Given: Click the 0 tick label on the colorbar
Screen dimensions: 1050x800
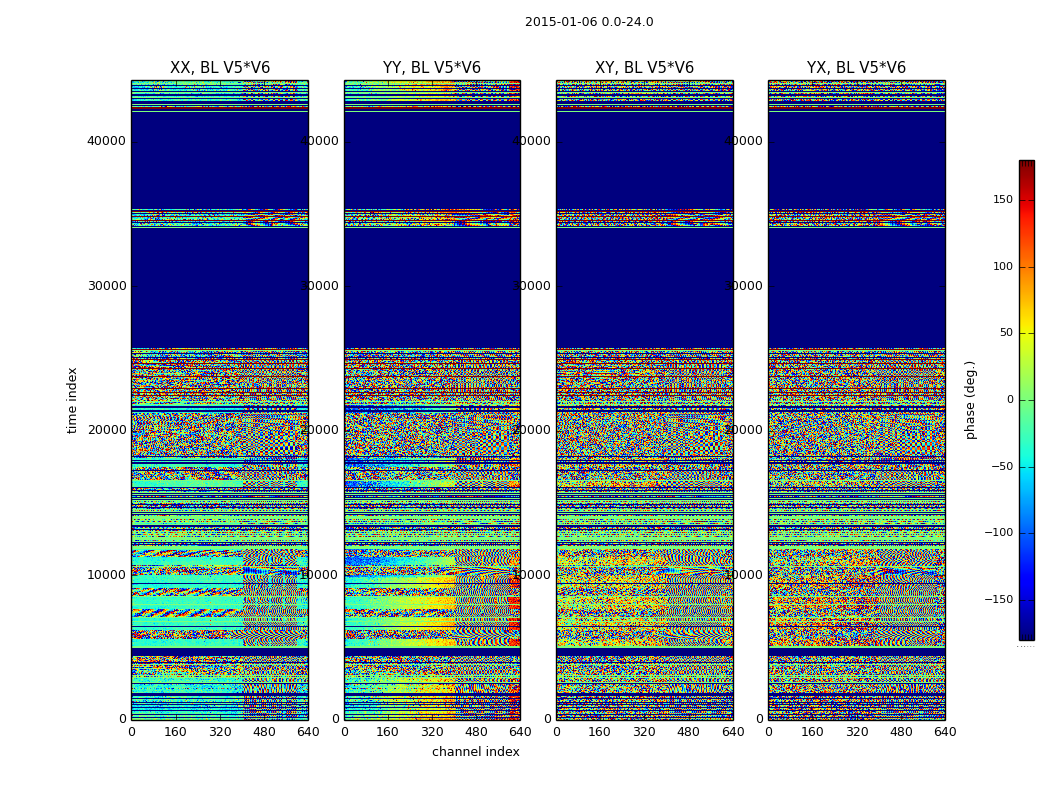Looking at the screenshot, I should click(x=1009, y=400).
